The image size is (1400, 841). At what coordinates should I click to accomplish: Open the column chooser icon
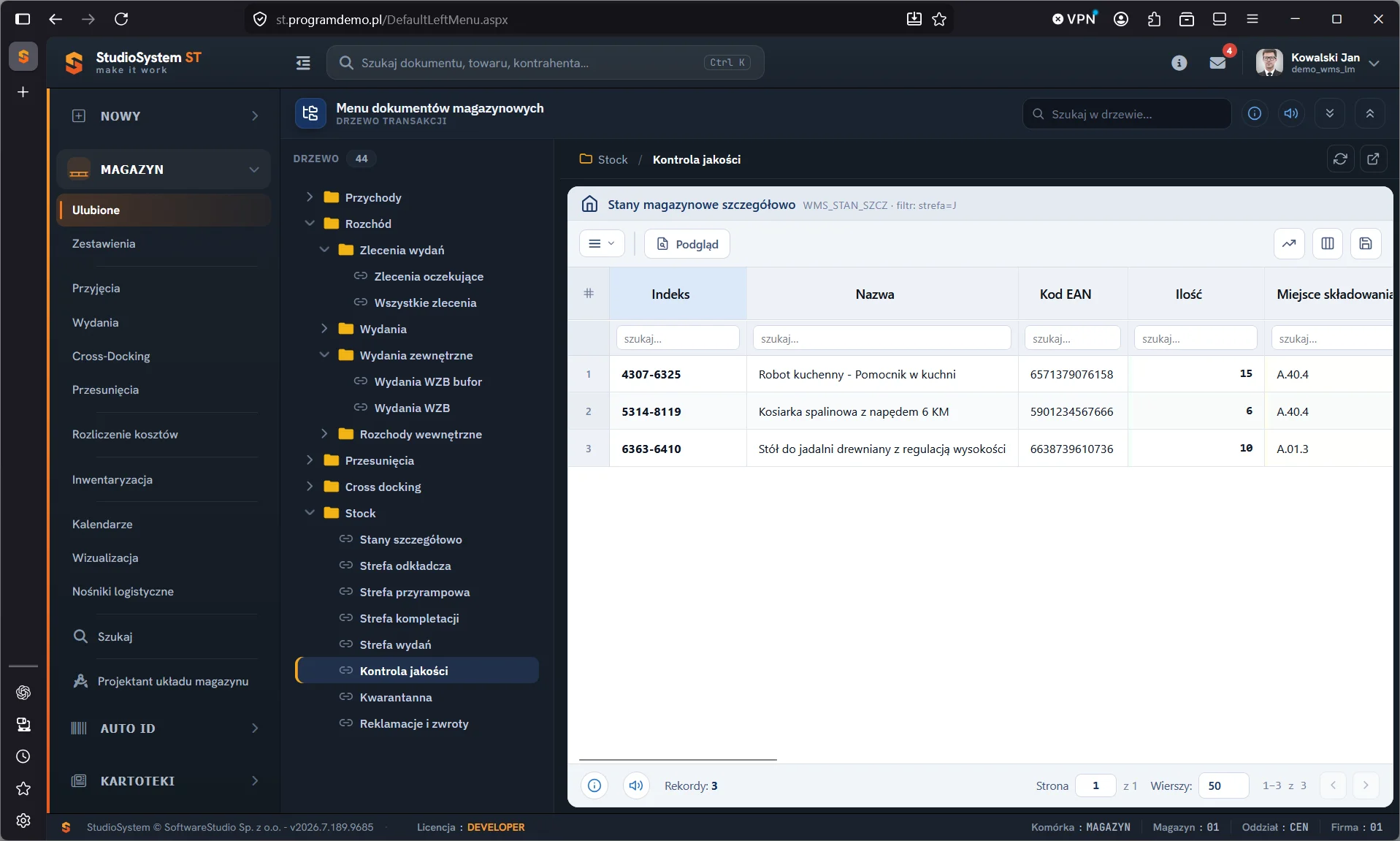[1327, 243]
